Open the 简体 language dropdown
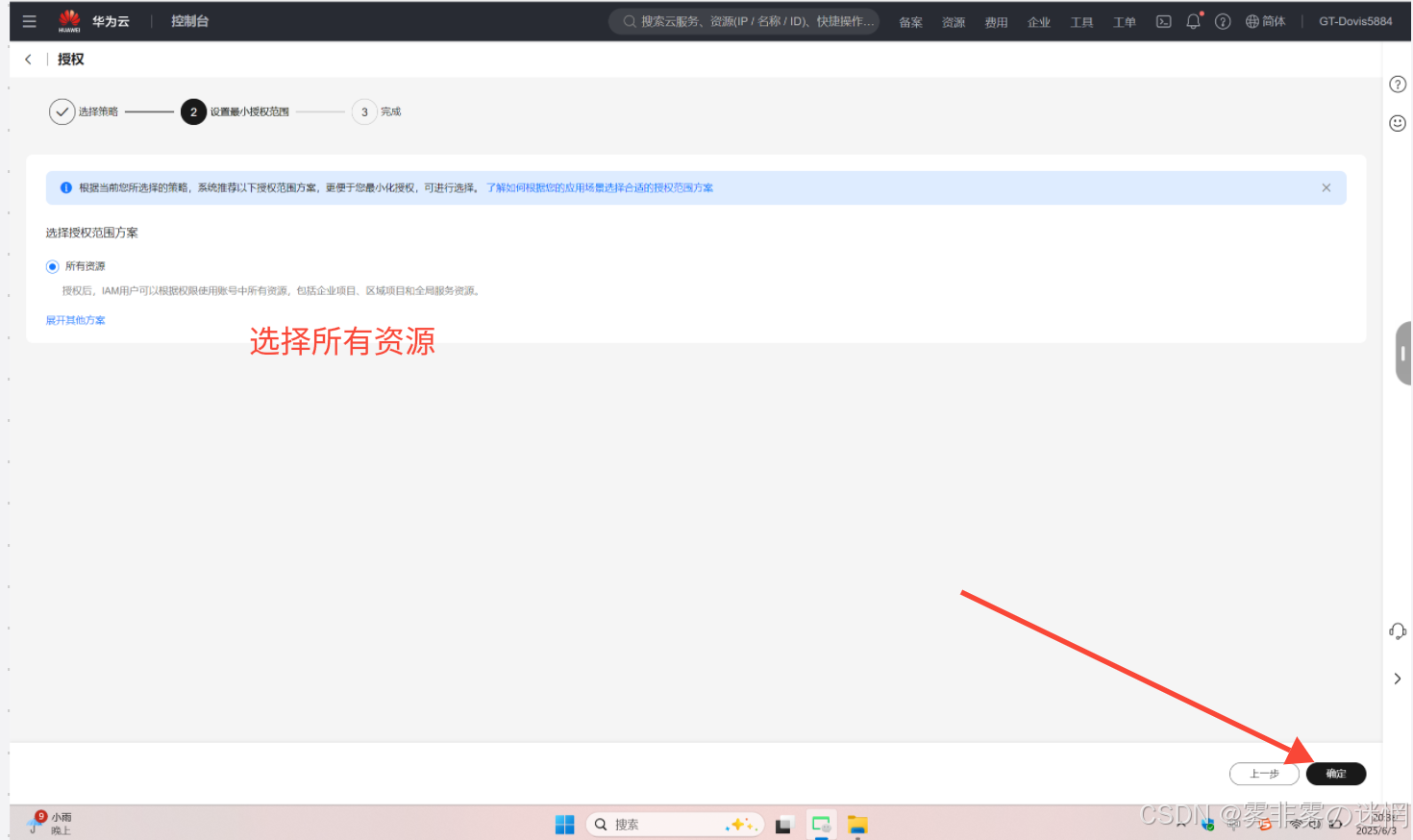 (x=1265, y=21)
